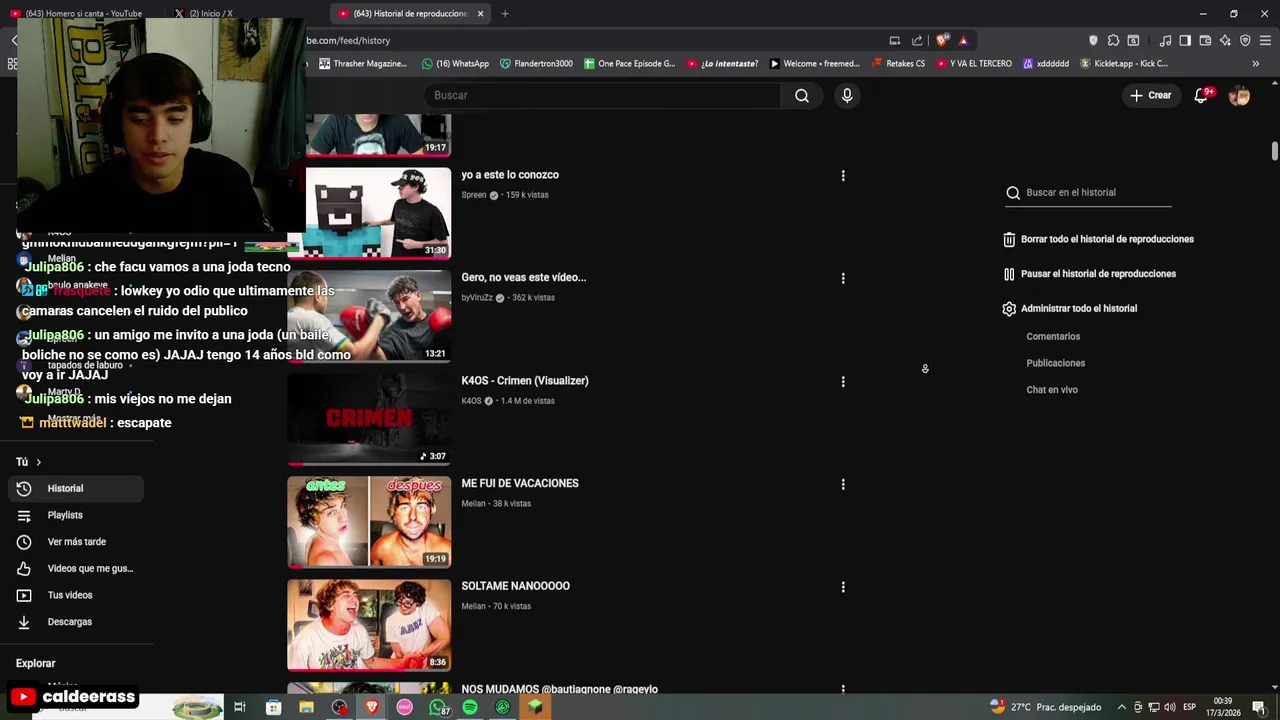
Task: Click the pause icon for watch history
Action: tap(1009, 274)
